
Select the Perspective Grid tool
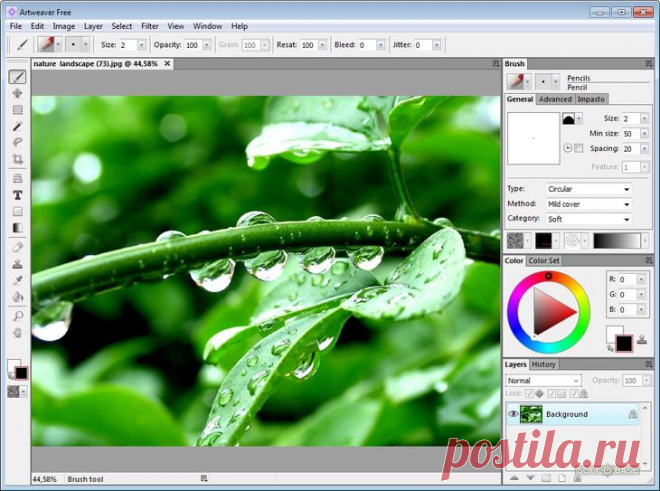(x=17, y=178)
